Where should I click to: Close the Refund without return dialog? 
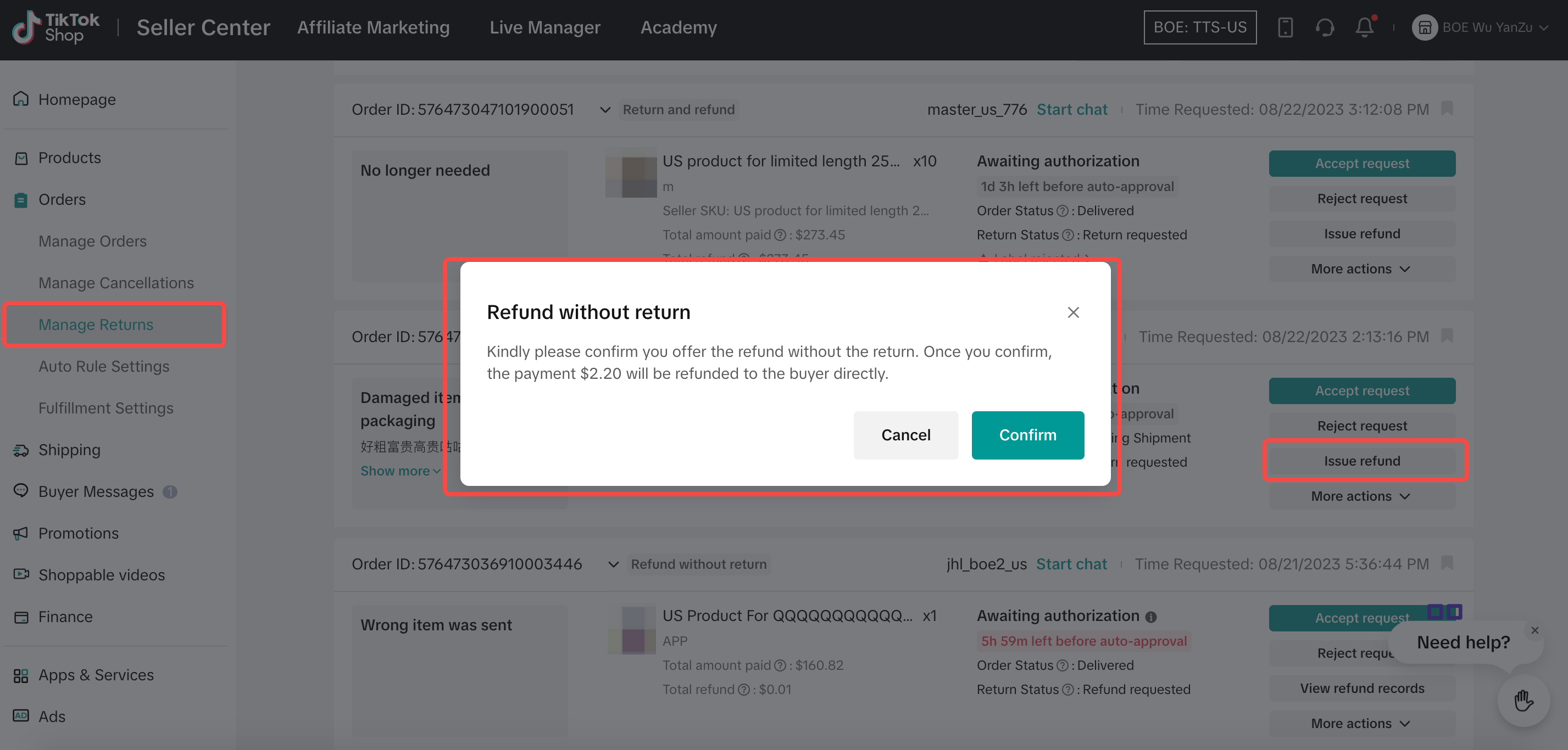coord(1073,312)
